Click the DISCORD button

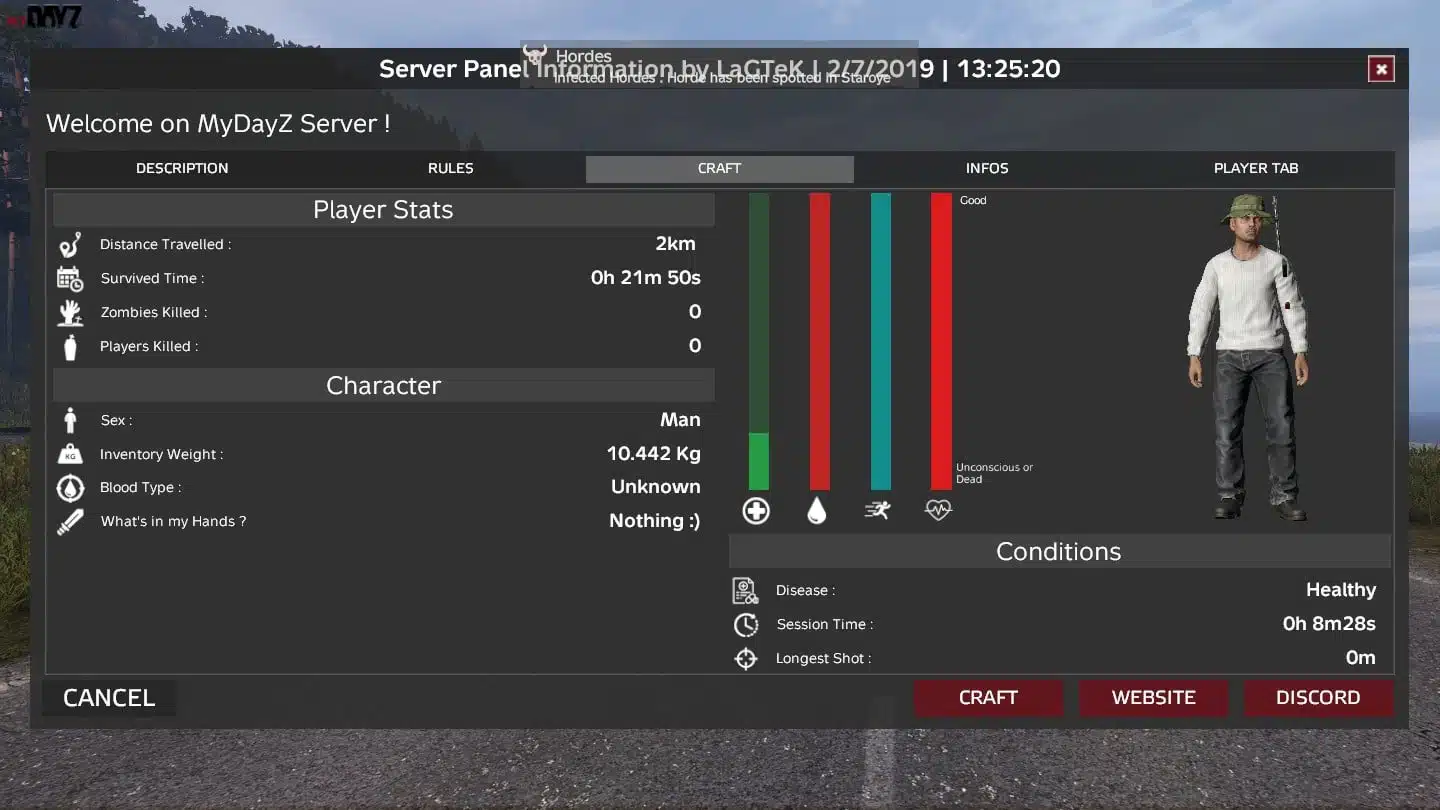[1318, 698]
